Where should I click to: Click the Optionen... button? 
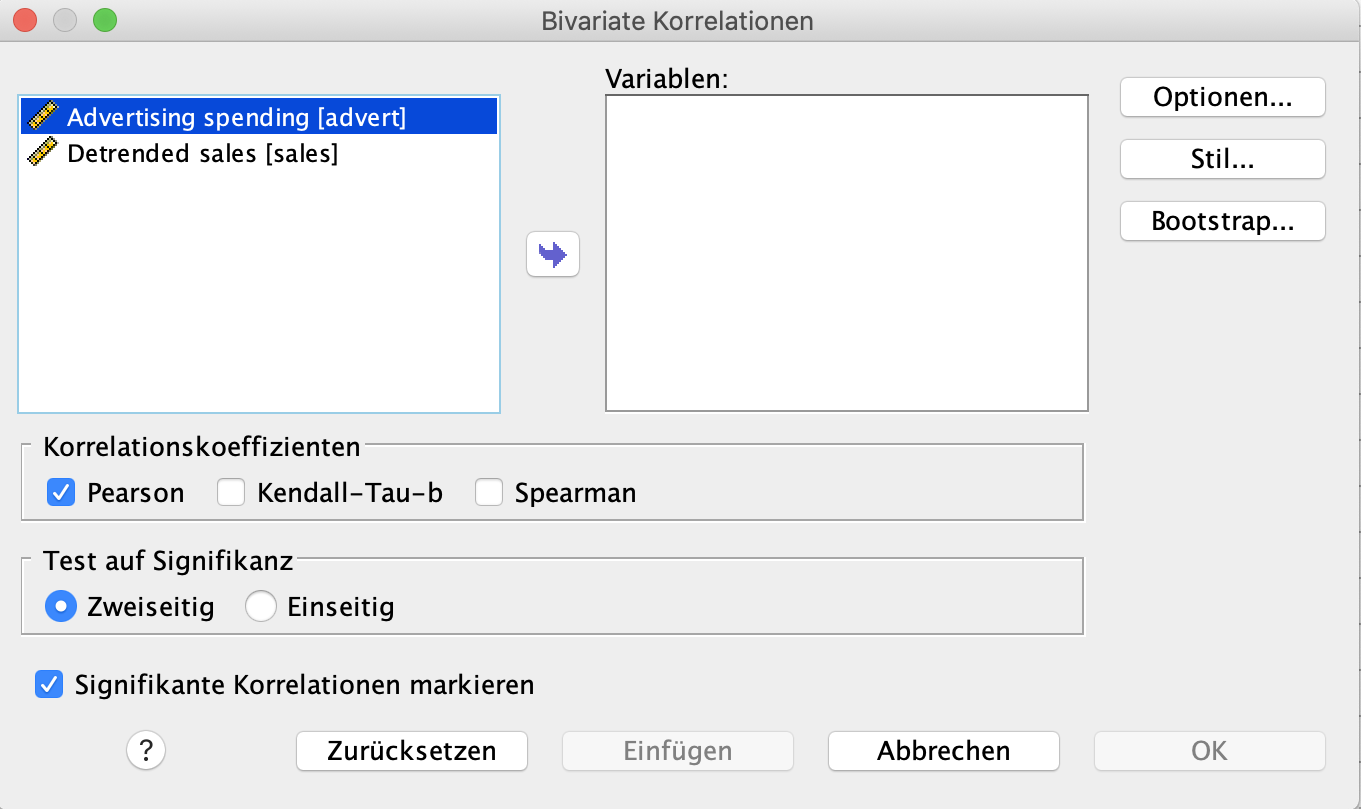point(1221,97)
